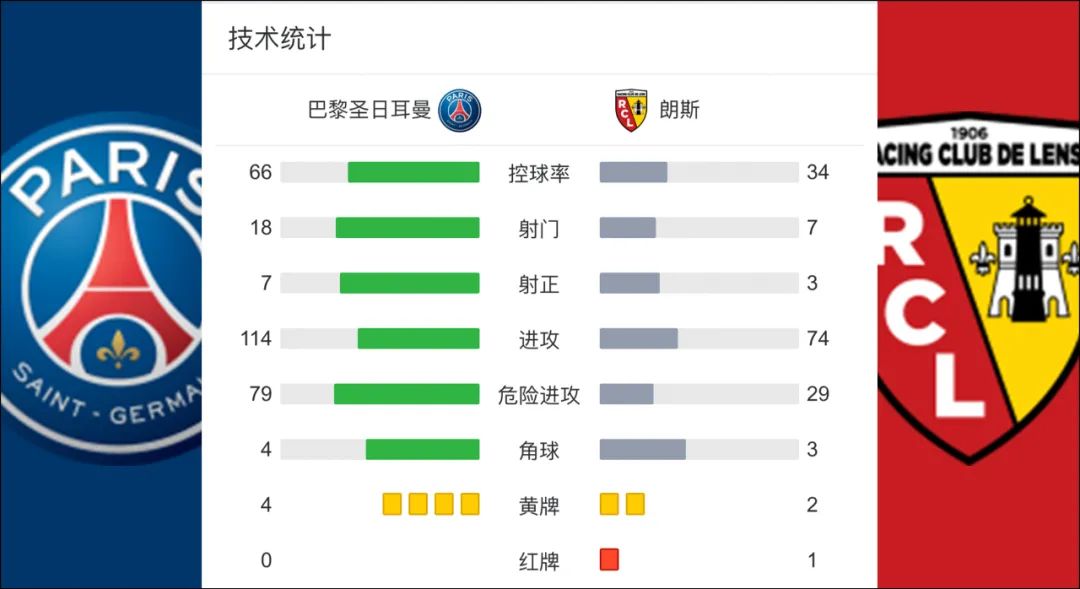The width and height of the screenshot is (1080, 589).
Task: Click the second Lens yellow card icon
Action: click(635, 504)
